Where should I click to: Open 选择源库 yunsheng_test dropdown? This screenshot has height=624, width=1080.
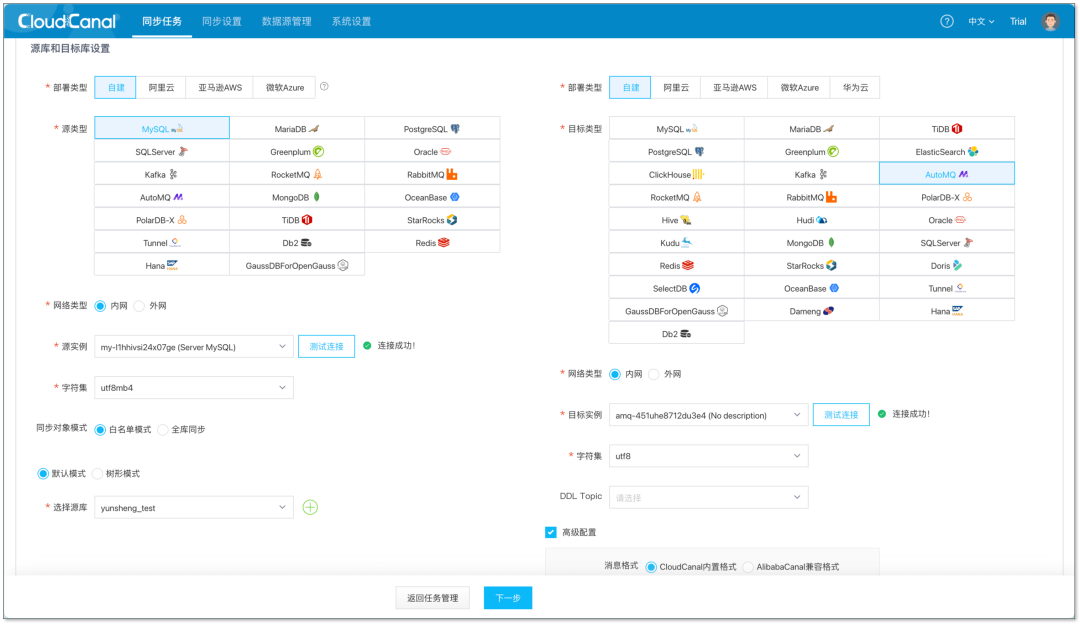[194, 508]
